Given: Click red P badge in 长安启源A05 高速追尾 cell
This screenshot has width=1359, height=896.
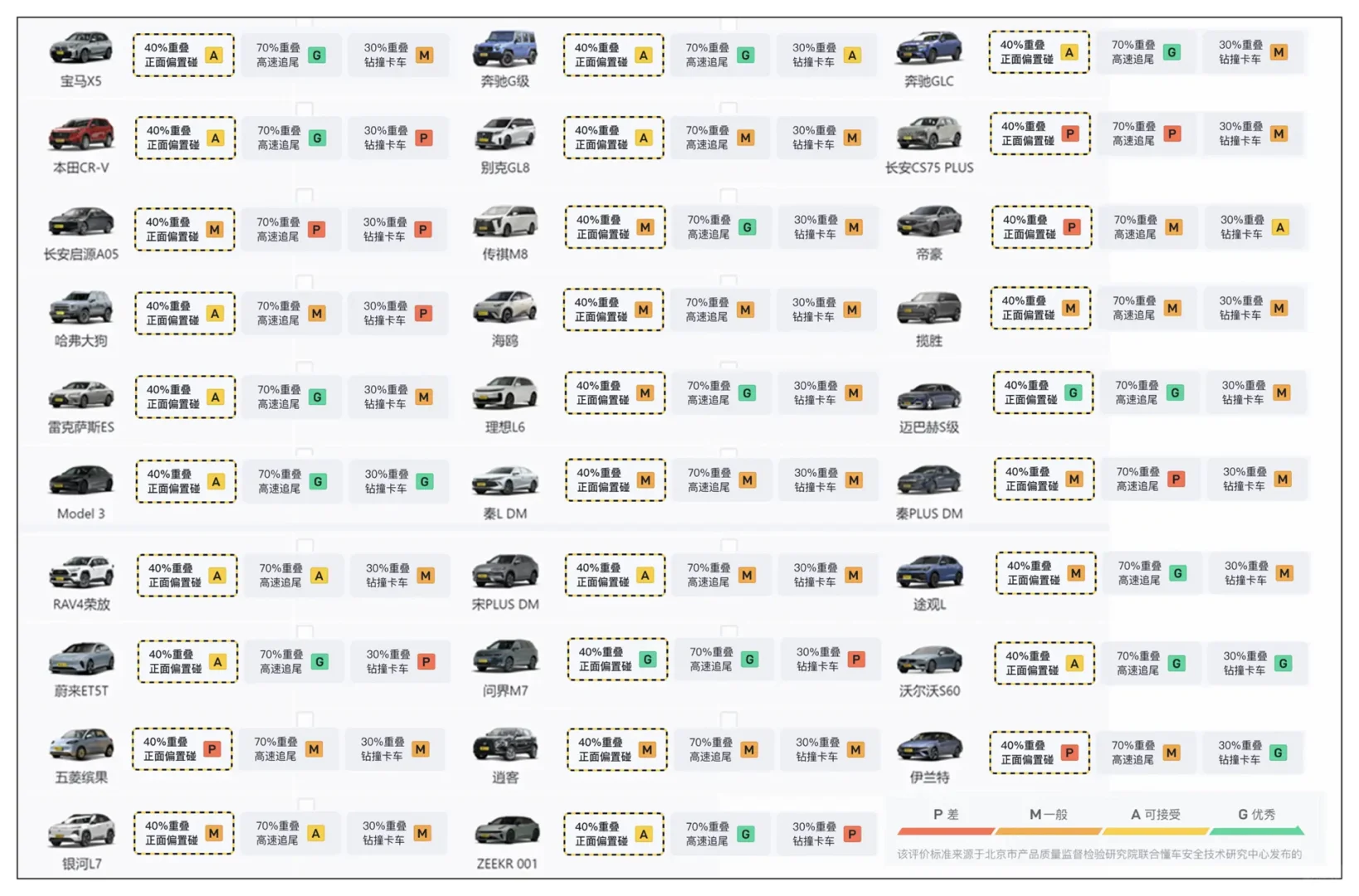Looking at the screenshot, I should [x=317, y=230].
